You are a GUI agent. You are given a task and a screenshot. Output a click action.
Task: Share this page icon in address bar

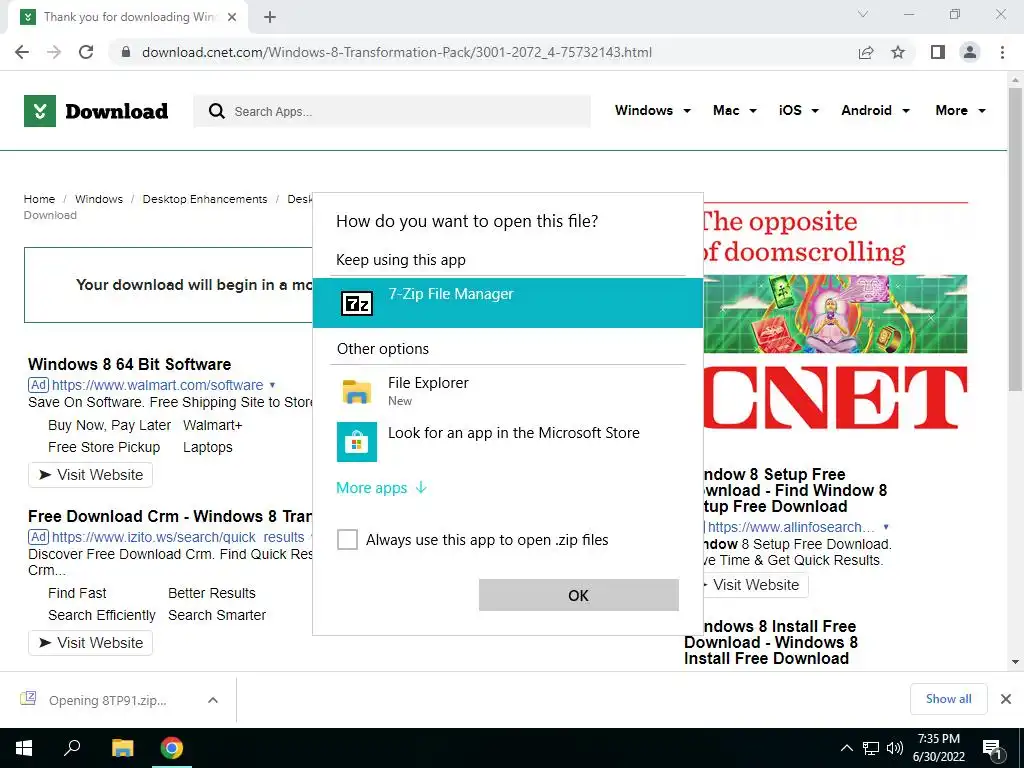pos(866,52)
